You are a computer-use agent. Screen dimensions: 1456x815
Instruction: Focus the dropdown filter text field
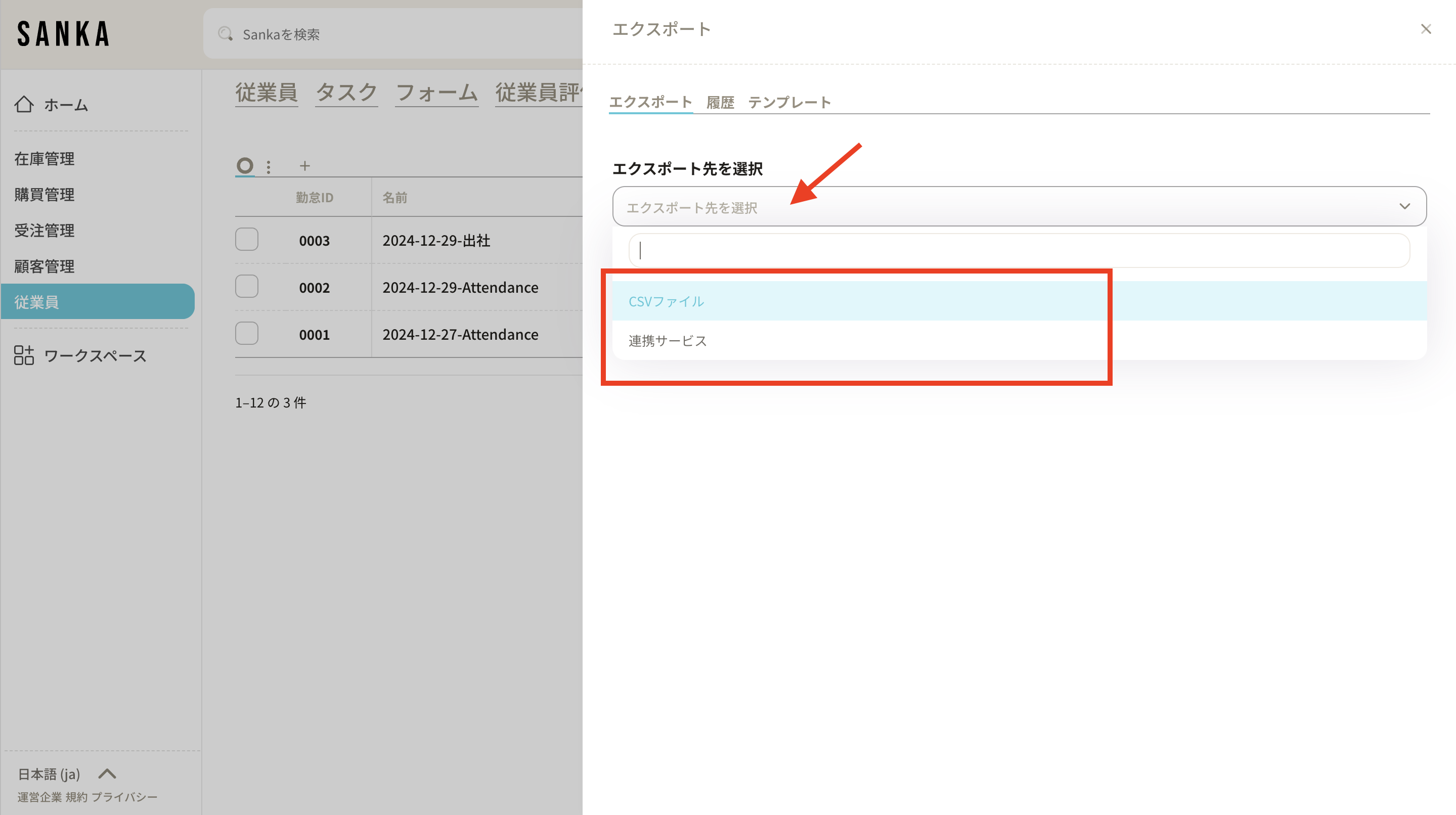tap(1019, 250)
